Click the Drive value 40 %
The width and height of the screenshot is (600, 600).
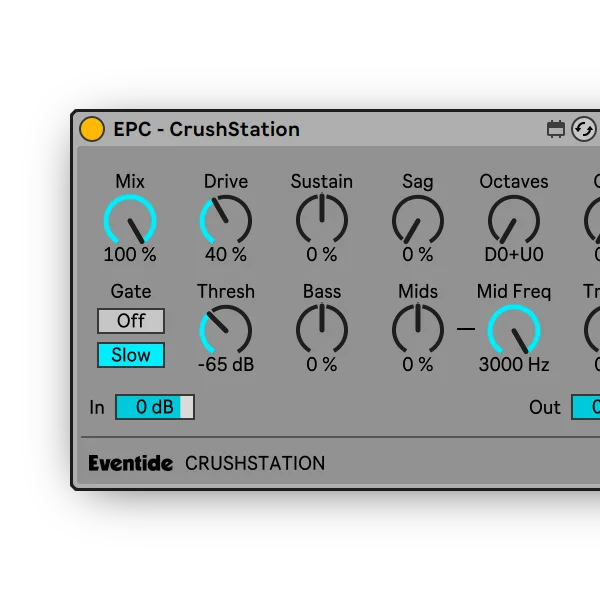[x=226, y=254]
